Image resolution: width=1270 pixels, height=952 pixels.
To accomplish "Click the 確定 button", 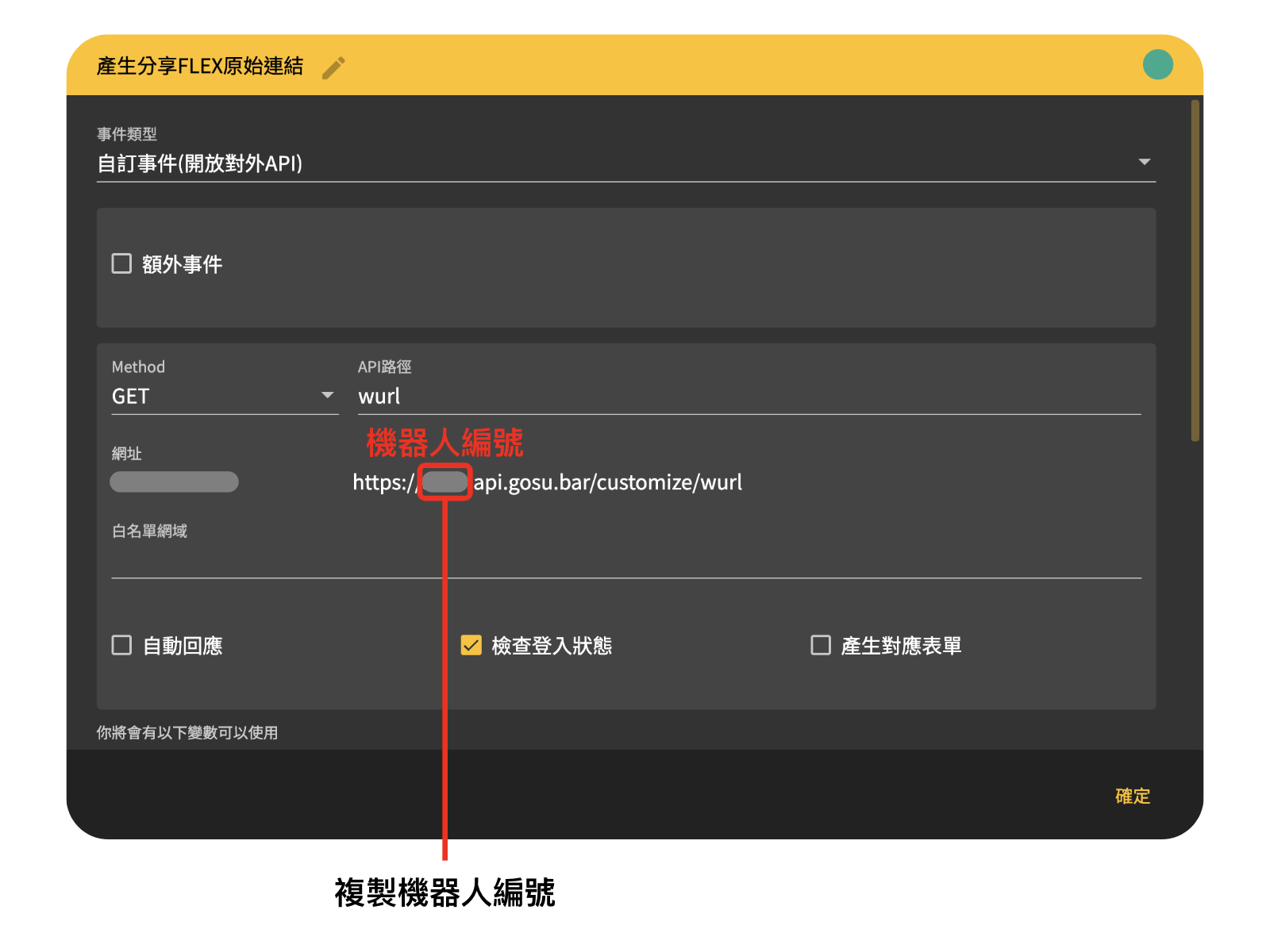I will (1133, 796).
